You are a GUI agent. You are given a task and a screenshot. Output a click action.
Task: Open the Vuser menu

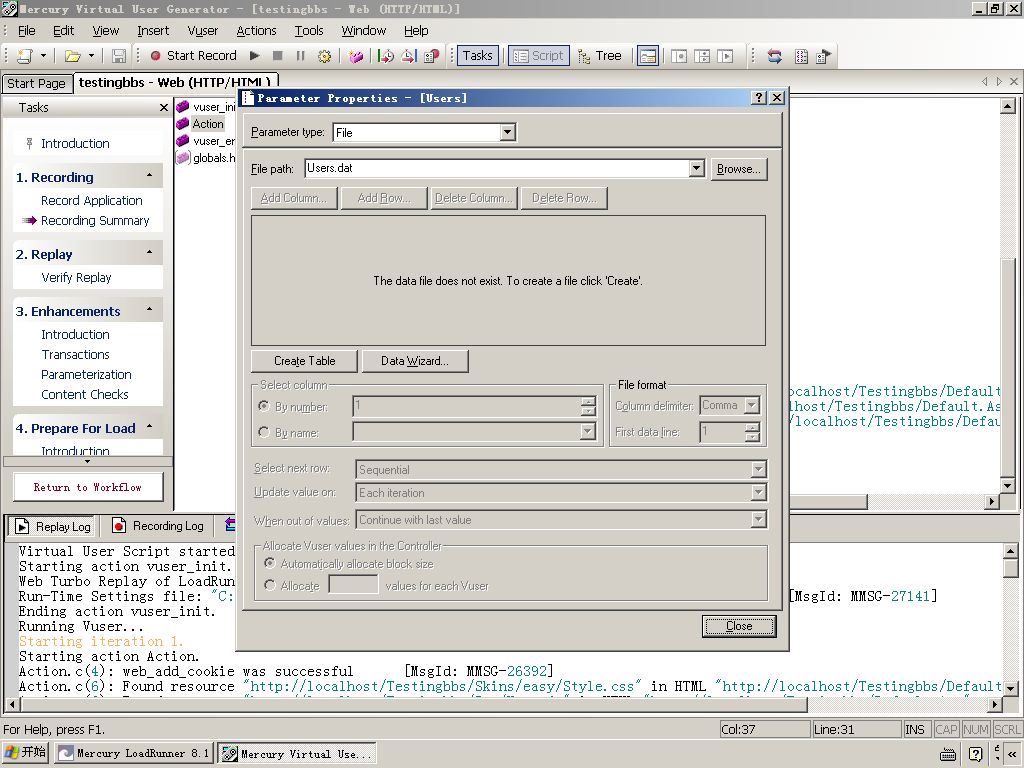pos(202,31)
